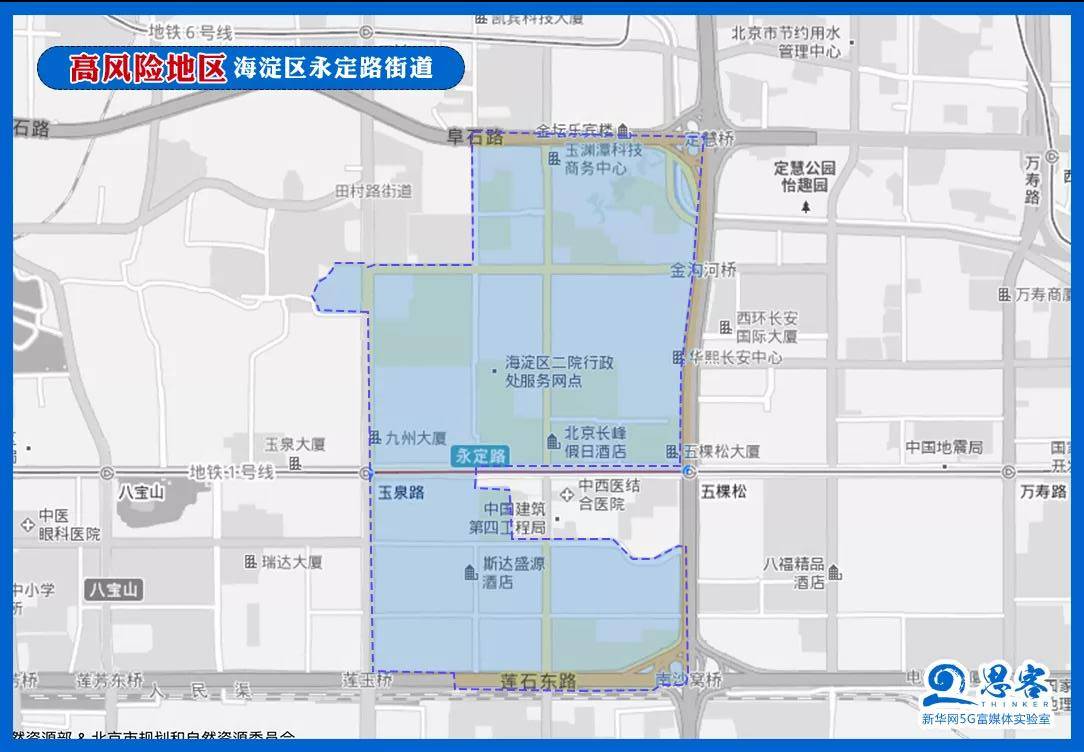Image resolution: width=1084 pixels, height=752 pixels.
Task: Click the 凯宾科技大厦 building icon
Action: pyautogui.click(x=482, y=18)
